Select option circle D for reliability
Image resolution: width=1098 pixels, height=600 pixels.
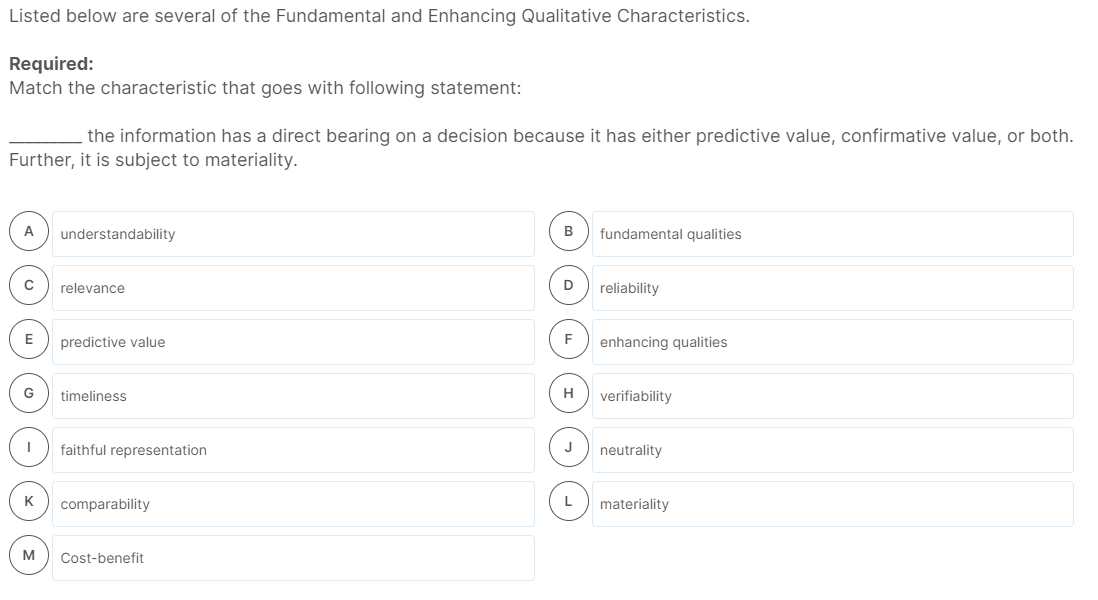[x=567, y=287]
